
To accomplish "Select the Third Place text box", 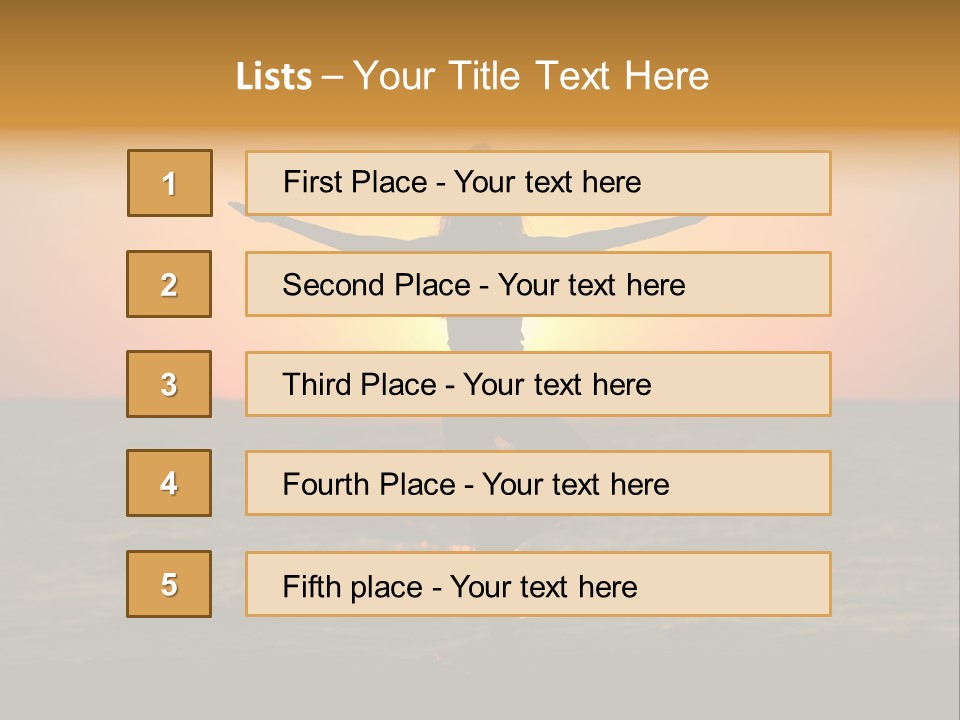I will tap(538, 384).
